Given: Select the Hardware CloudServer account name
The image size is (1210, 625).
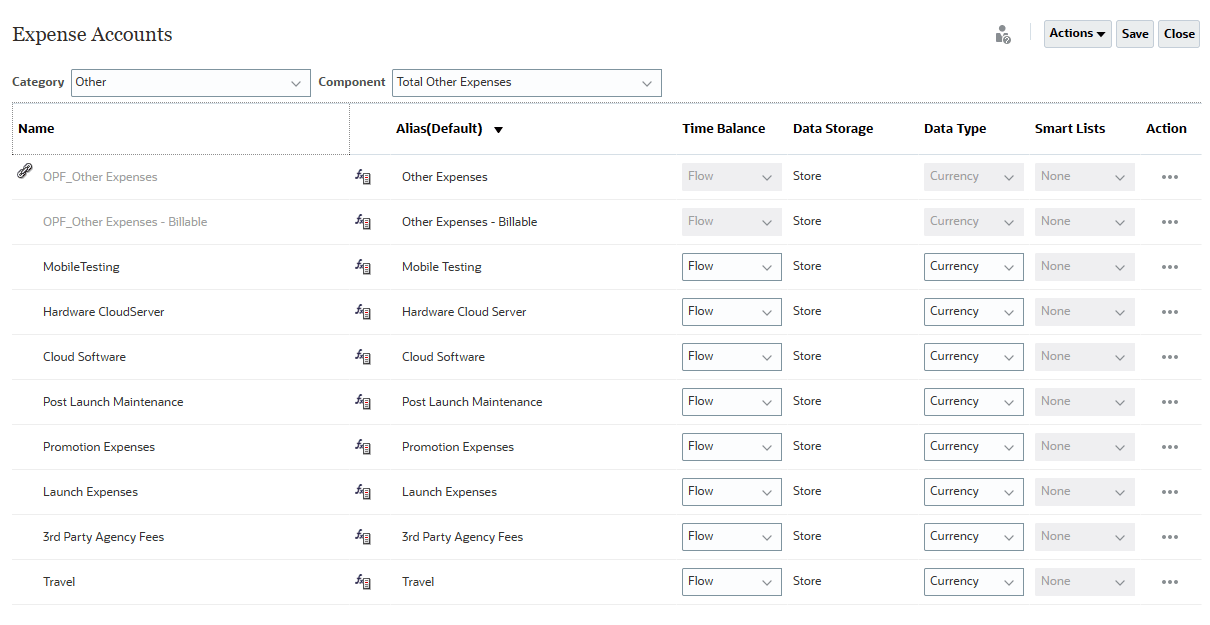Looking at the screenshot, I should pyautogui.click(x=103, y=312).
